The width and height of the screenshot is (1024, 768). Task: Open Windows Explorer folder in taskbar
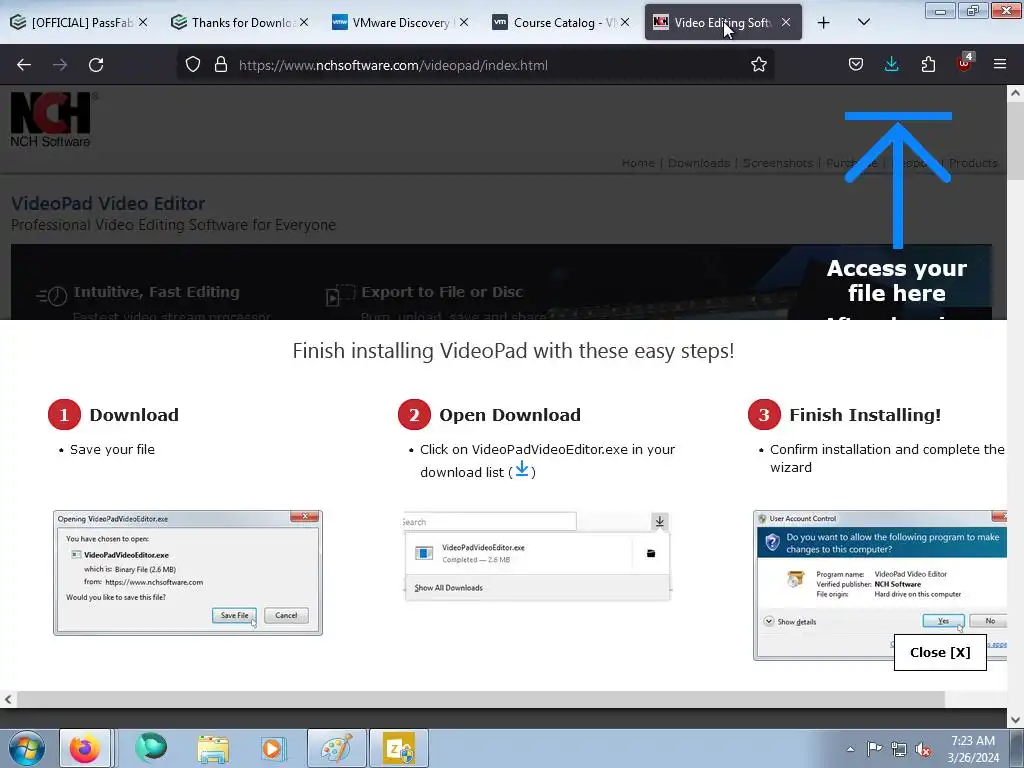pyautogui.click(x=213, y=749)
